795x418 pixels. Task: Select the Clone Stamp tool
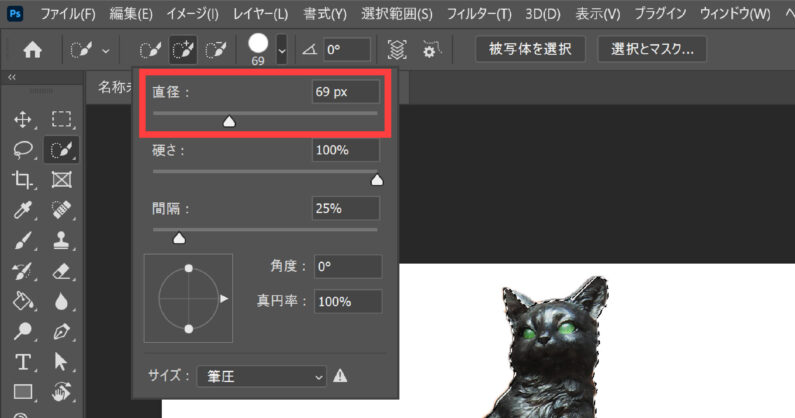[61, 240]
